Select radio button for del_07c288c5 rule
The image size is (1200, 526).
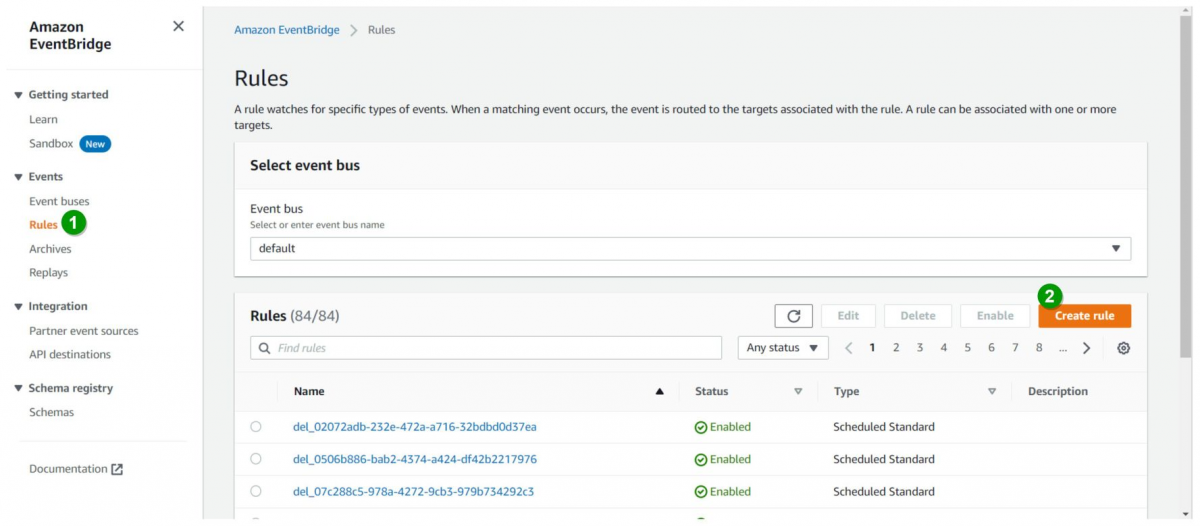click(x=256, y=491)
